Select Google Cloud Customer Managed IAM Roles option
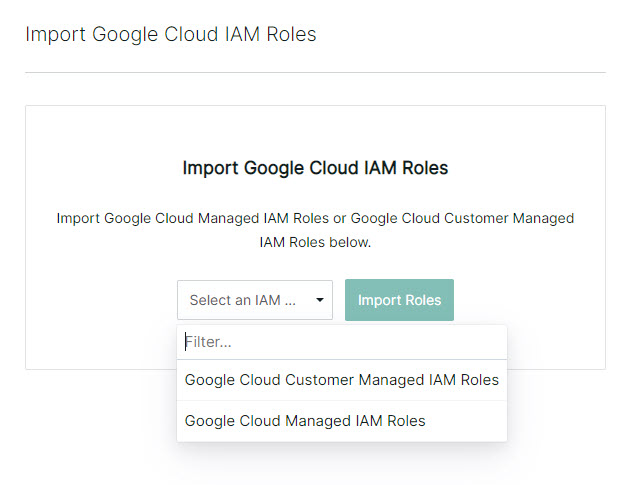 pyautogui.click(x=342, y=380)
